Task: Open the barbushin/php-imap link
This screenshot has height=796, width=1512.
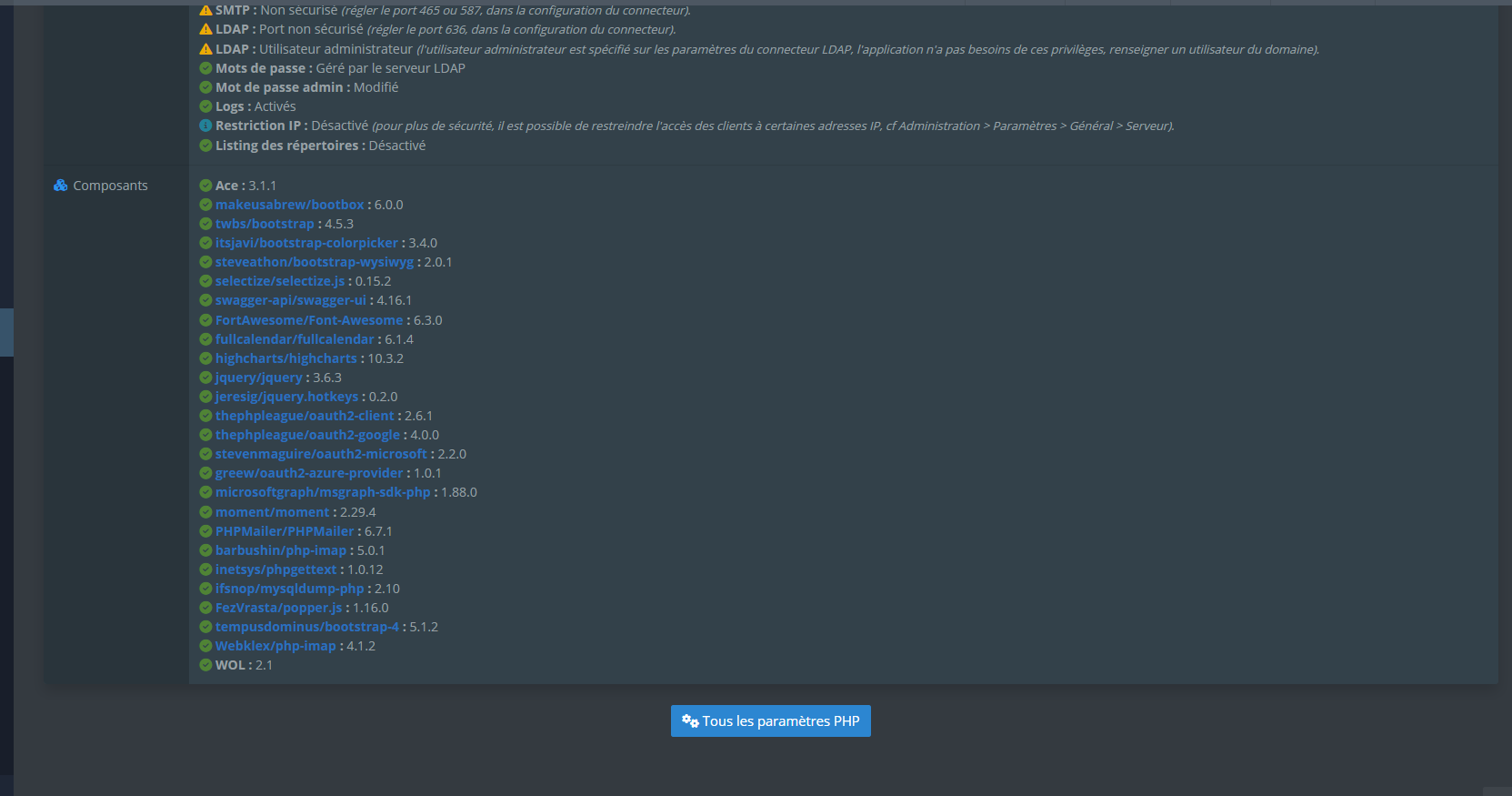Action: pyautogui.click(x=281, y=550)
